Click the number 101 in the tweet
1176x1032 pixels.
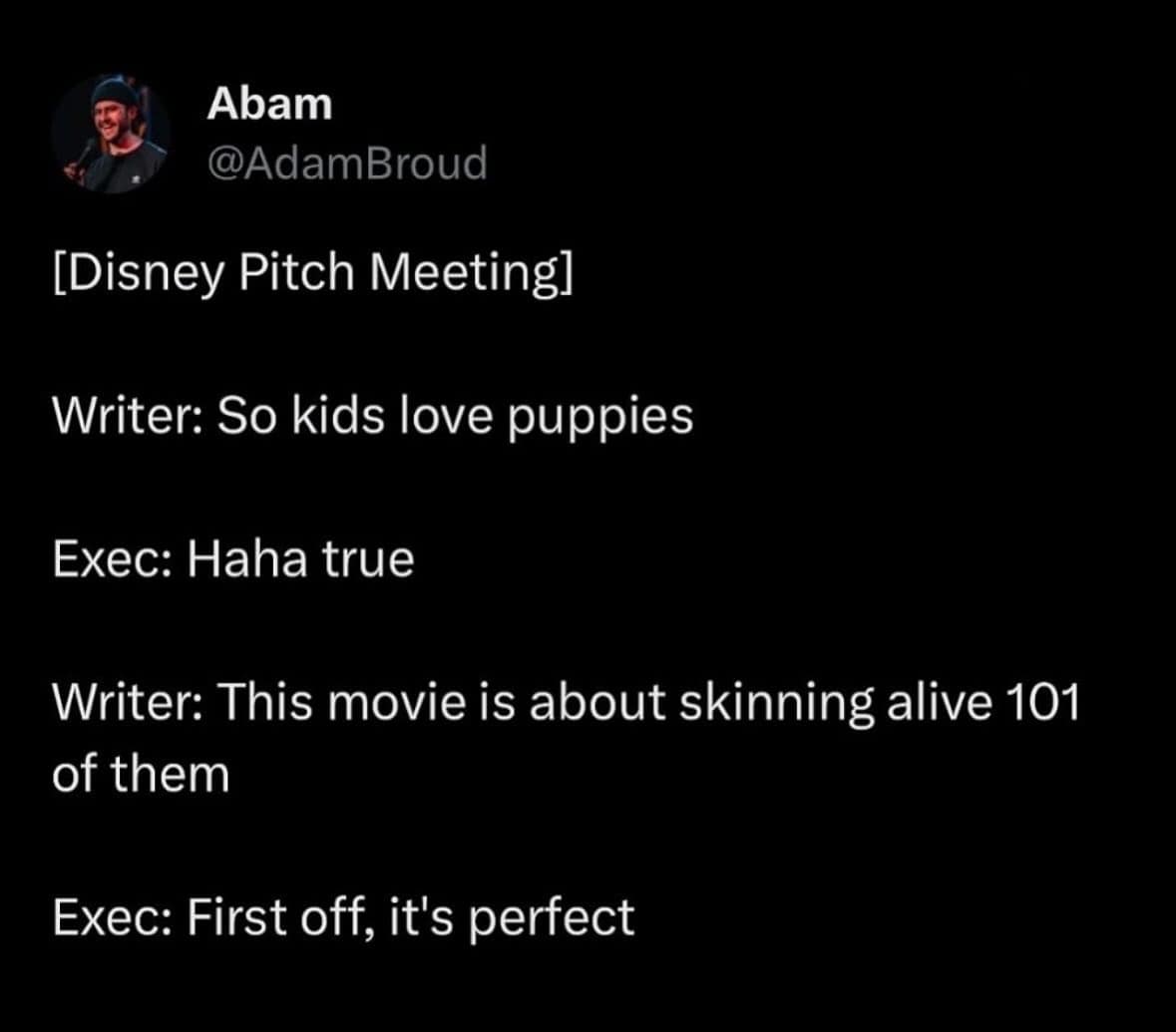point(1045,704)
